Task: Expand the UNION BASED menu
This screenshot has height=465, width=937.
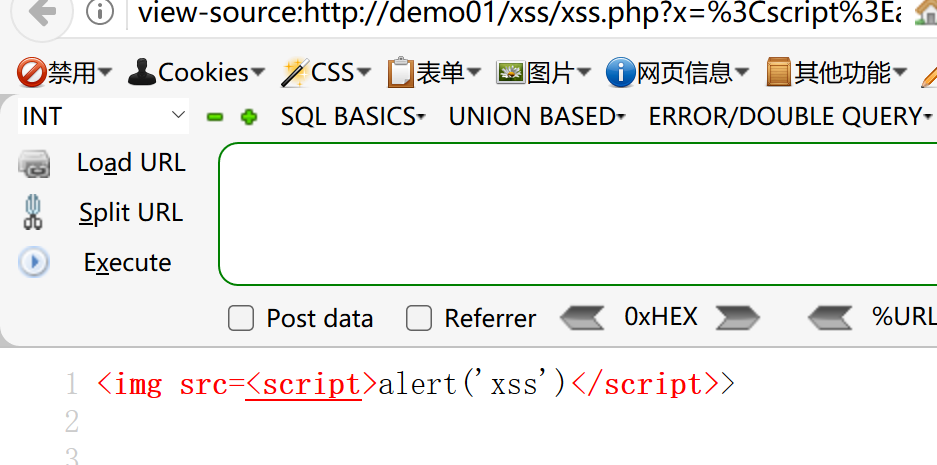Action: coord(536,117)
